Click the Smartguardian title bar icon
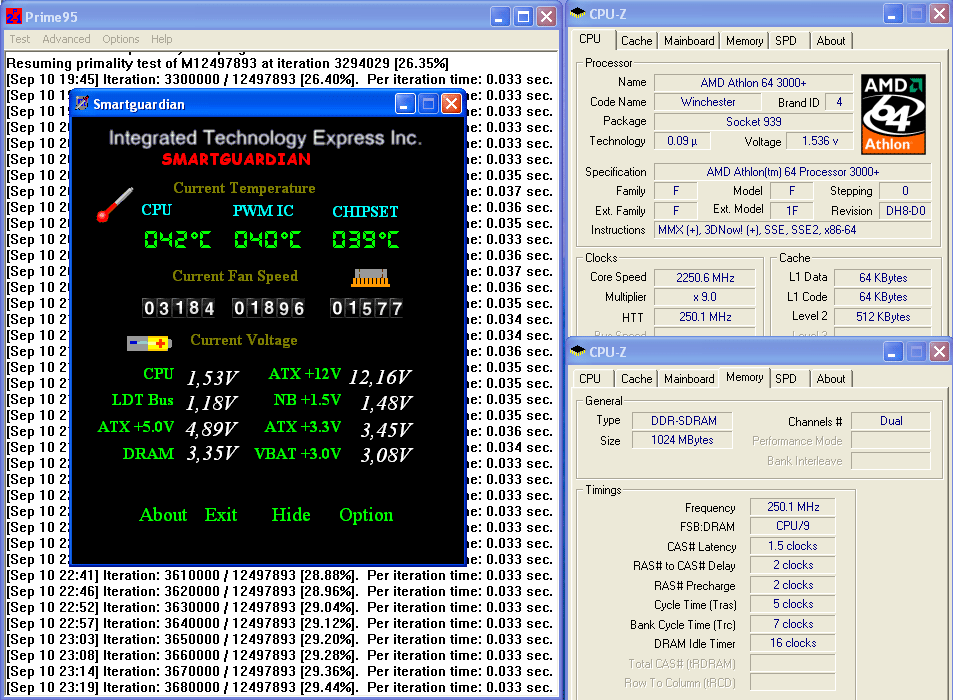 coord(82,104)
